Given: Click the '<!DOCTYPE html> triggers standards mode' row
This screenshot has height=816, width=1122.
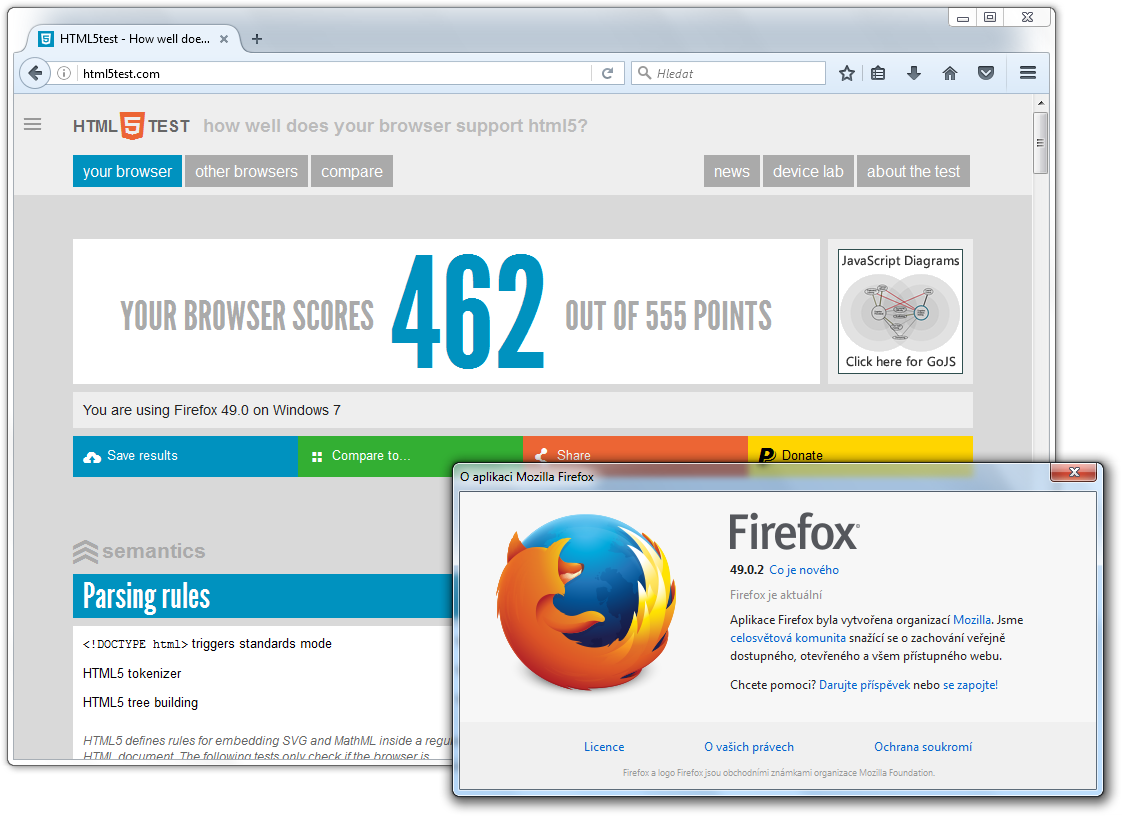Looking at the screenshot, I should tap(207, 643).
